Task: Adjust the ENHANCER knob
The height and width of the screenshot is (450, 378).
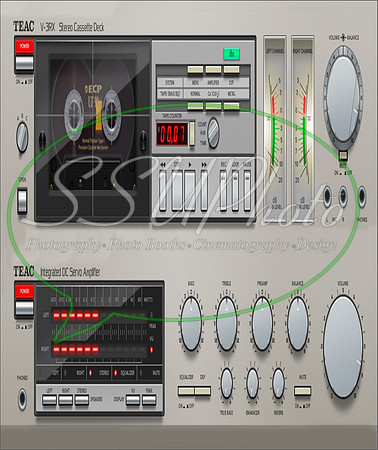Action: (x=252, y=383)
